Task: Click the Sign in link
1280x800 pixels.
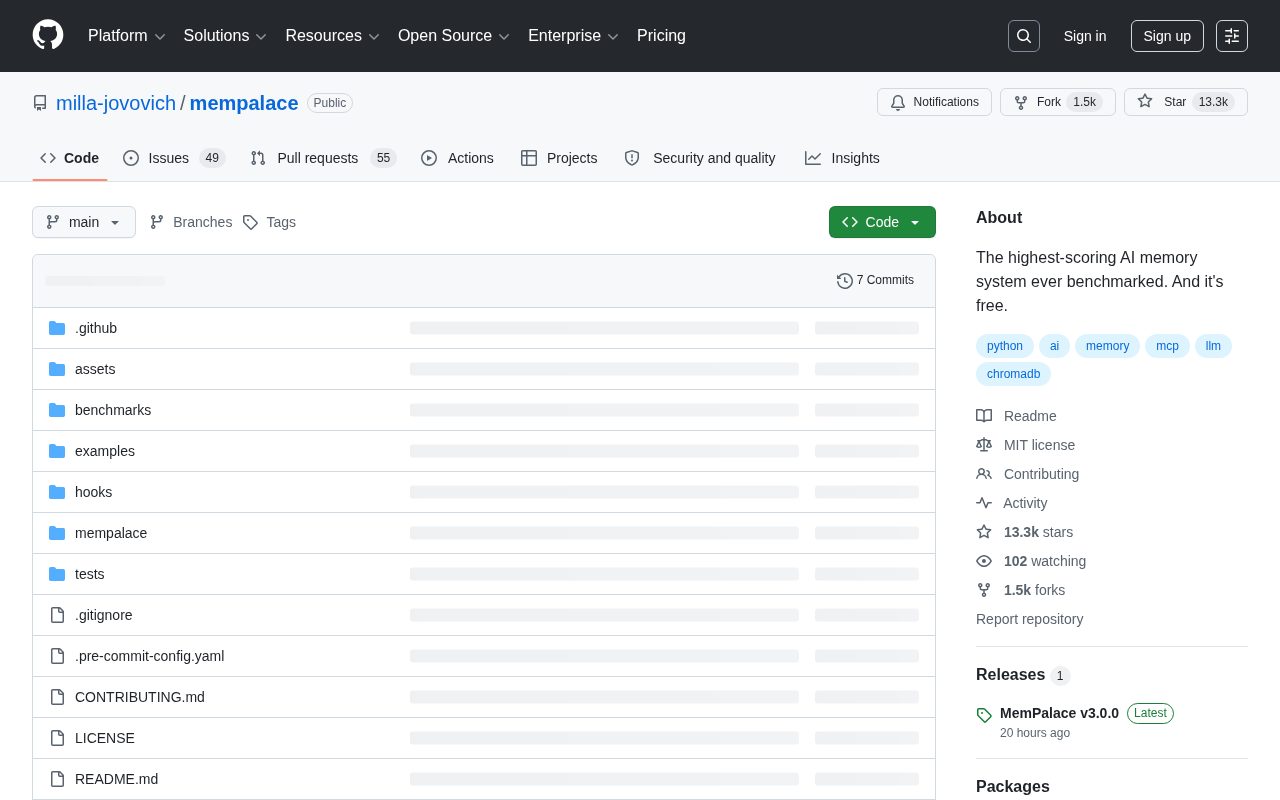Action: [1085, 36]
